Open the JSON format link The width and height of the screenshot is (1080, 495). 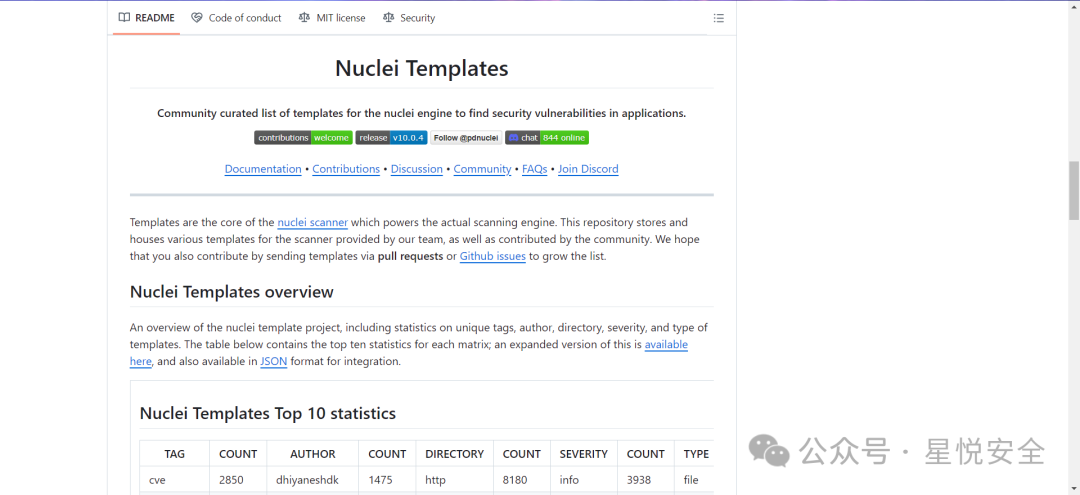point(273,361)
